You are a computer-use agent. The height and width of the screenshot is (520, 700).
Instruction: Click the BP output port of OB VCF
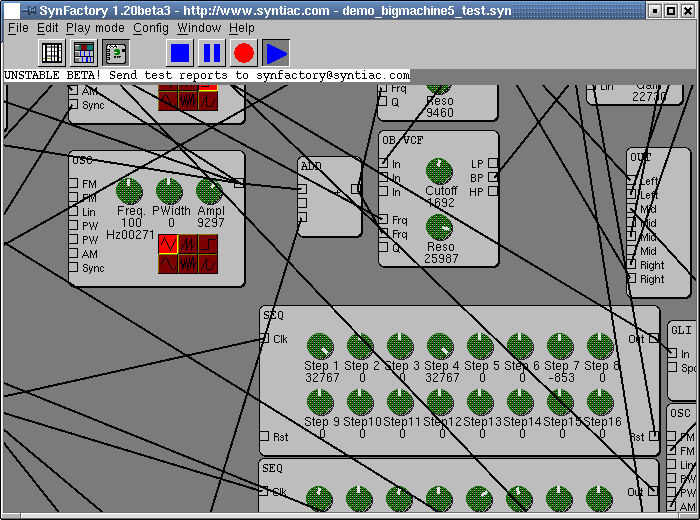[x=493, y=177]
